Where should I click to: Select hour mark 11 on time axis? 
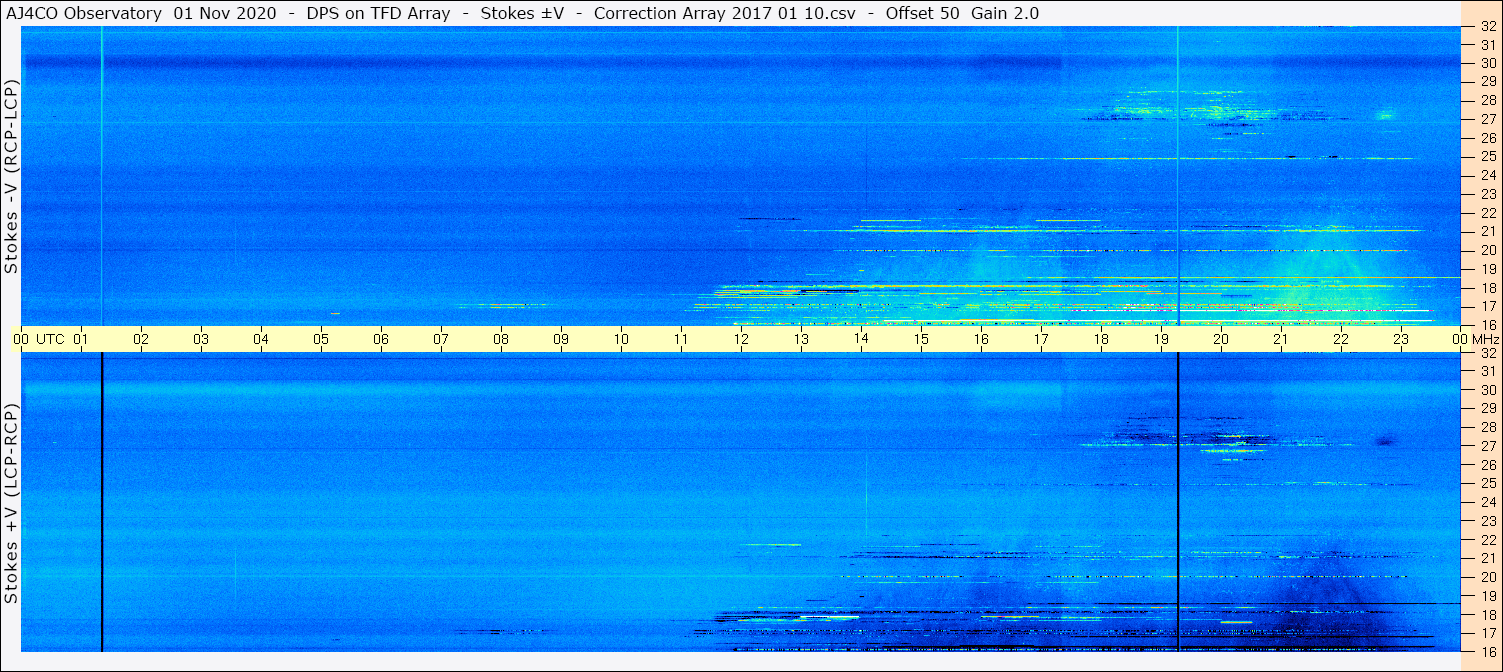click(x=681, y=339)
